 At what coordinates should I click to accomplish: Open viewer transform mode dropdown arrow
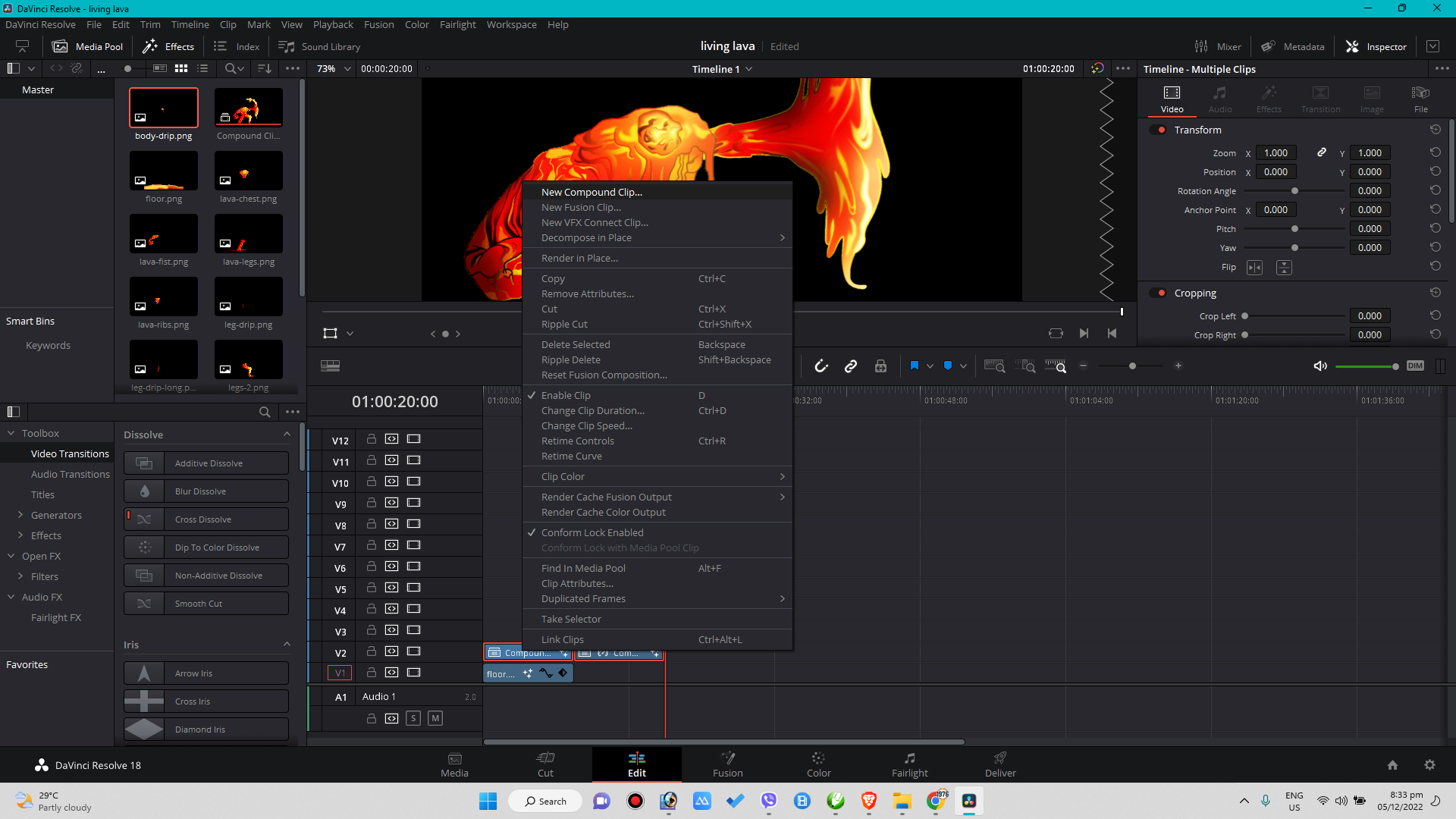350,334
